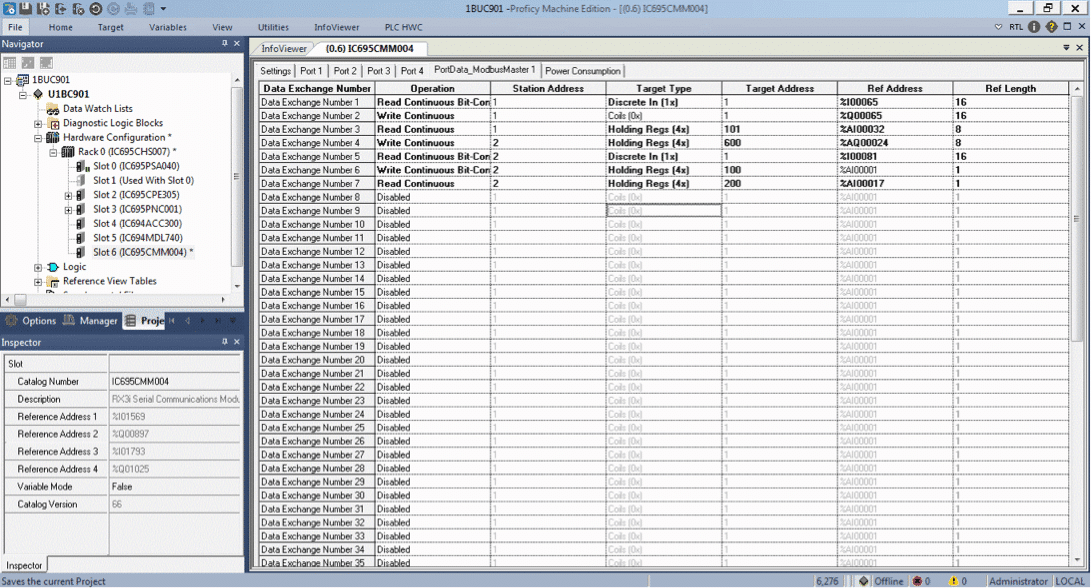The image size is (1091, 588).
Task: Open the PLC HWC ribbon tab
Action: pyautogui.click(x=404, y=27)
